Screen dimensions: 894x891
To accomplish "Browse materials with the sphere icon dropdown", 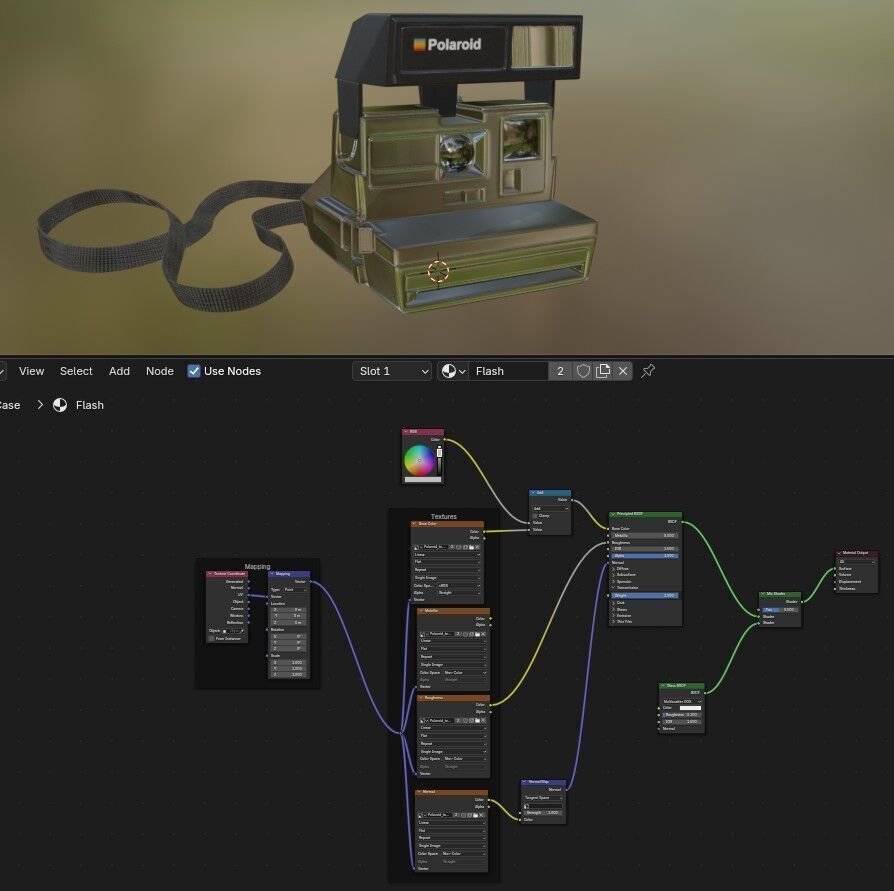I will [453, 371].
